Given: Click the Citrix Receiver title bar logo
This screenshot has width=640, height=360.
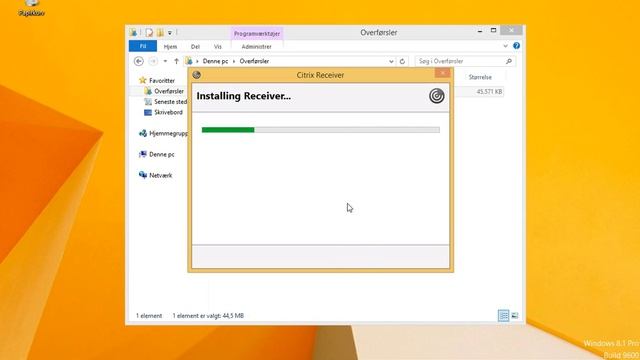Looking at the screenshot, I should [196, 75].
